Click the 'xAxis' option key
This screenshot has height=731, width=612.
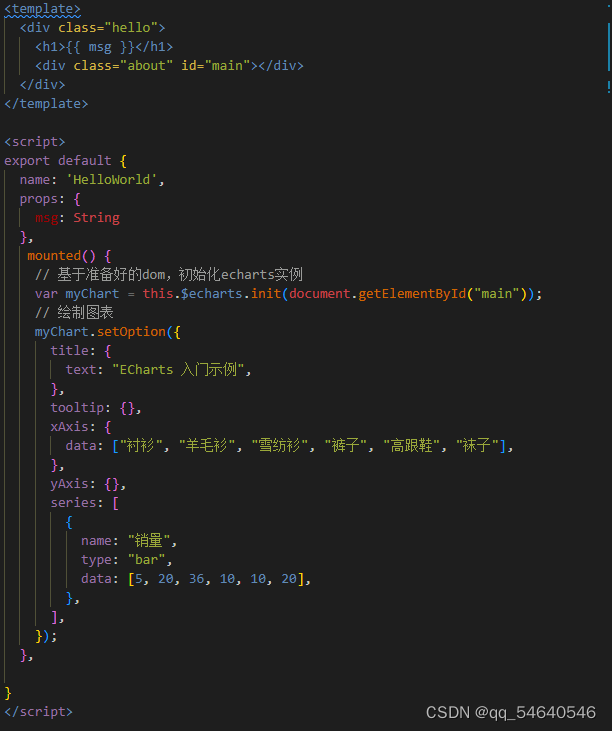pos(69,427)
